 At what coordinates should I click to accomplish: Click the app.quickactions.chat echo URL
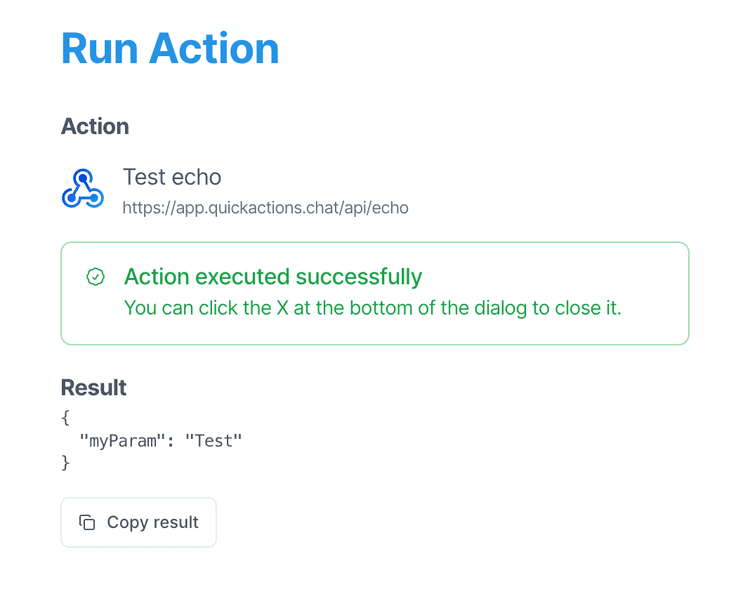[x=265, y=208]
